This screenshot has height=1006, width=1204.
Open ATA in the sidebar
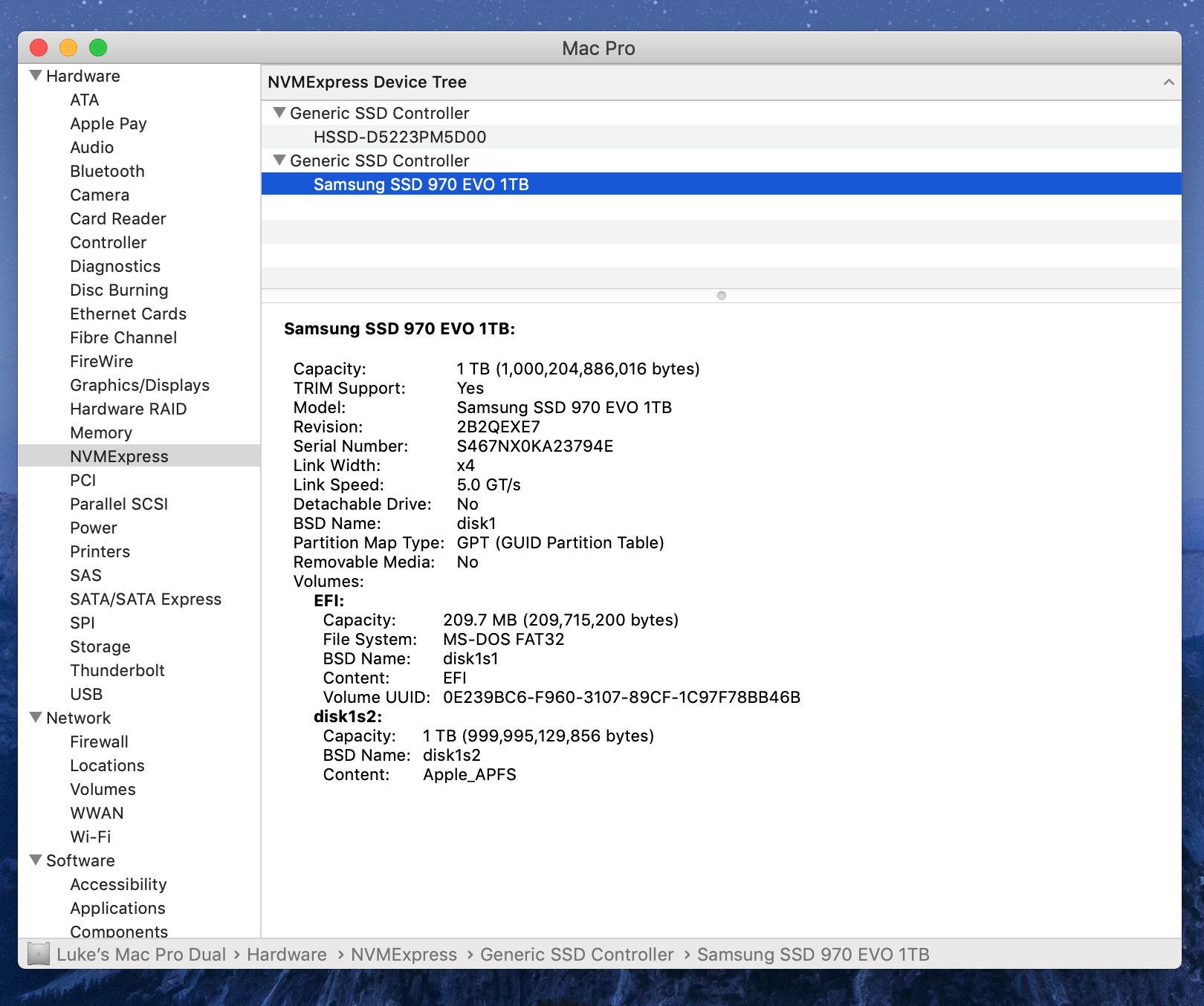pos(85,100)
